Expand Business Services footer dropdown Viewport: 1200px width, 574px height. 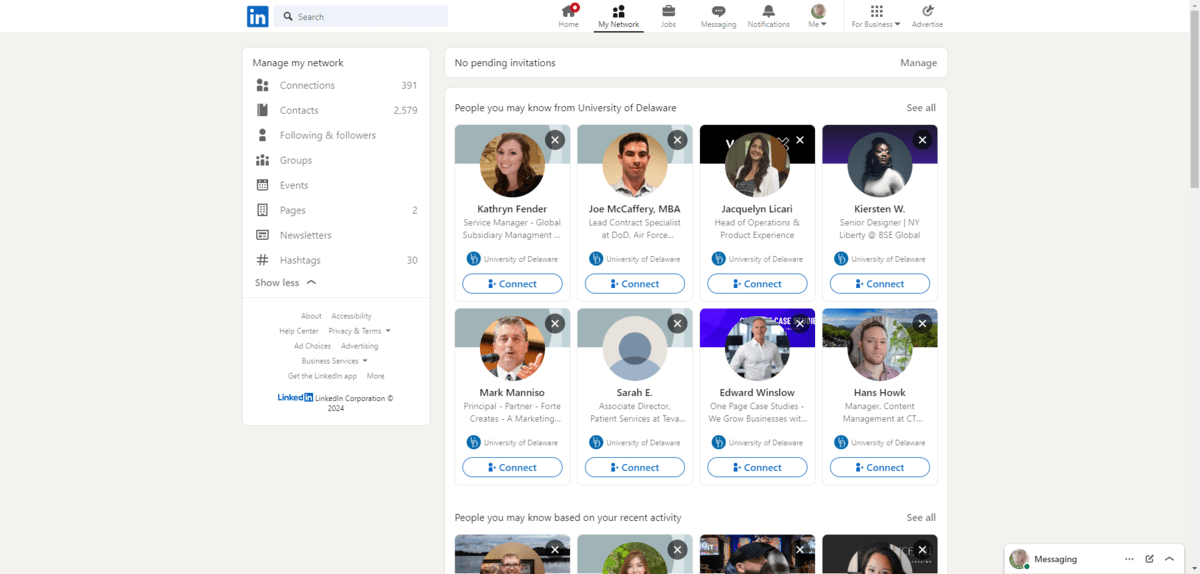335,361
